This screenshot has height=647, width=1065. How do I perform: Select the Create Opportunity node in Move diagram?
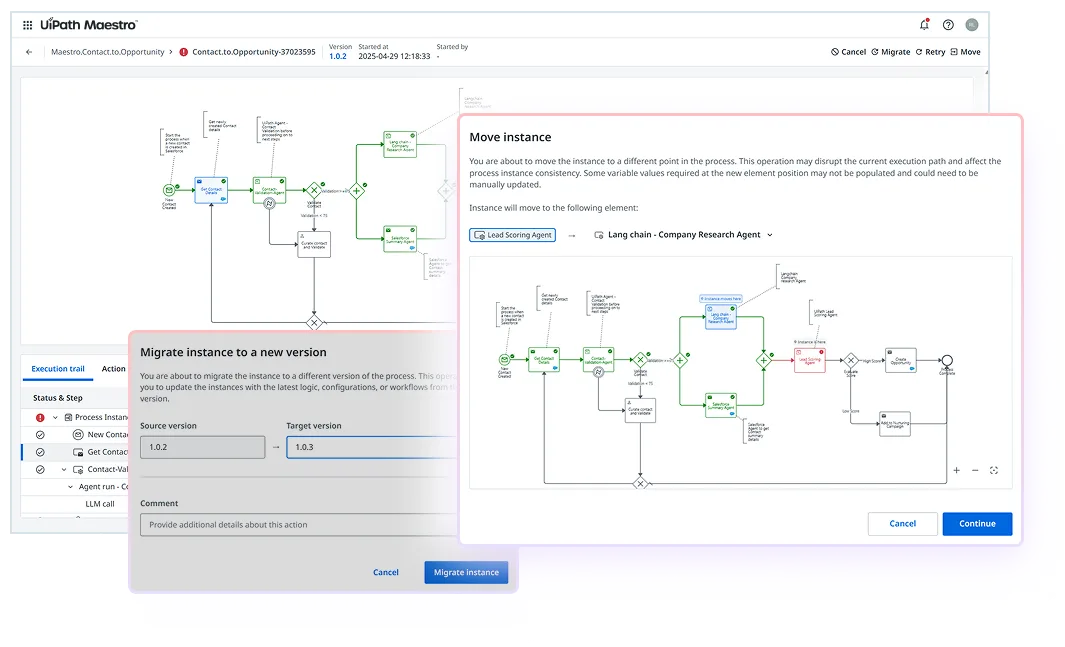click(901, 361)
